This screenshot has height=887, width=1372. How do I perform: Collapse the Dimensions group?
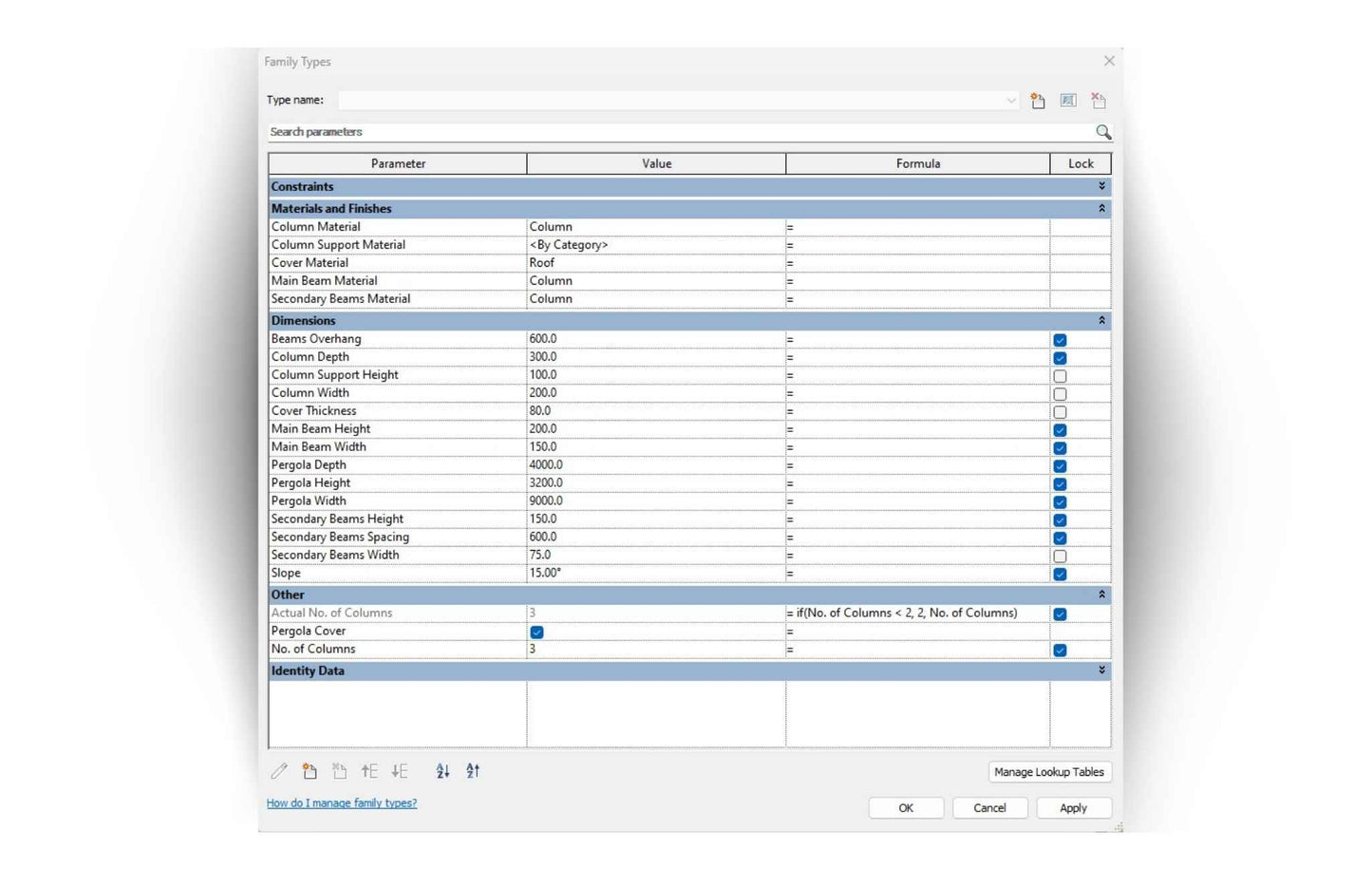coord(1101,321)
